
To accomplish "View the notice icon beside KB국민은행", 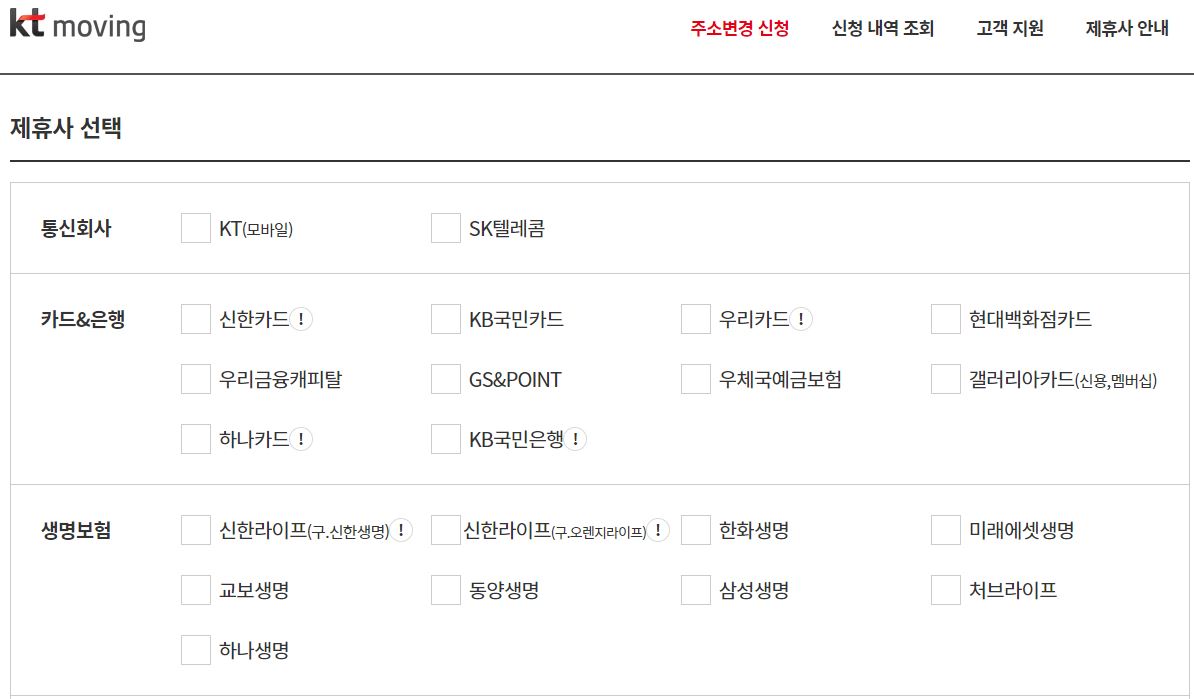I will (x=575, y=439).
